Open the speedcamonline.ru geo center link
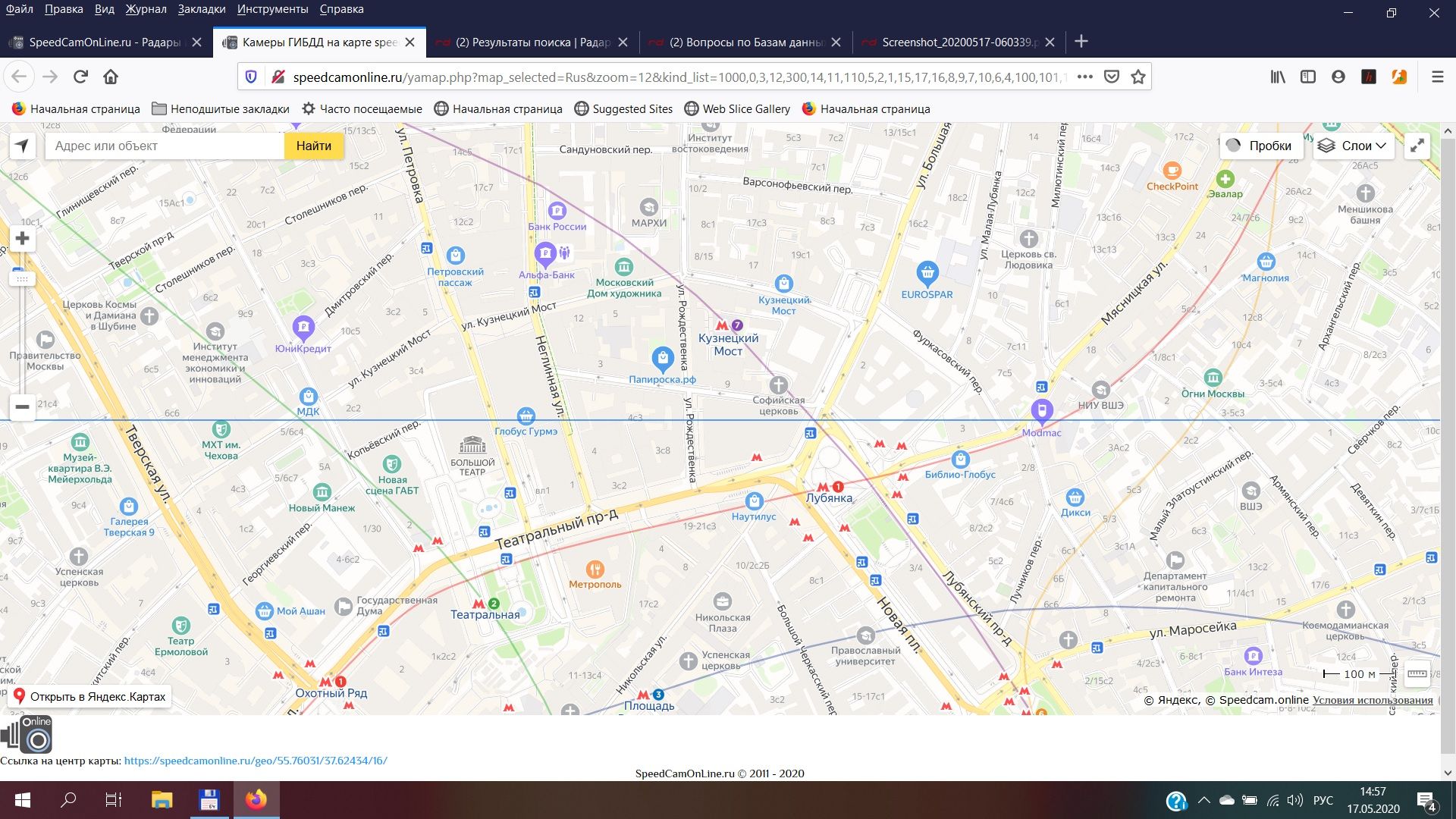 pos(256,761)
